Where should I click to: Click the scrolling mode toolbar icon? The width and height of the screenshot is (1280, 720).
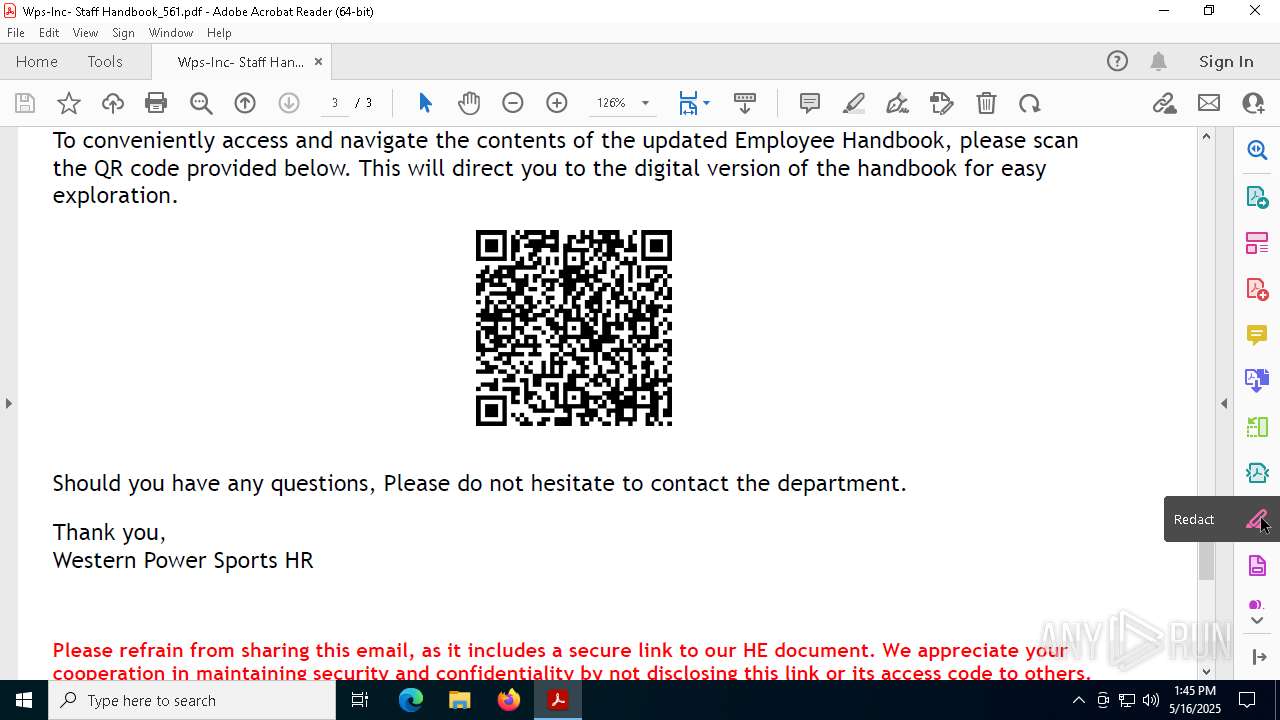coord(745,103)
